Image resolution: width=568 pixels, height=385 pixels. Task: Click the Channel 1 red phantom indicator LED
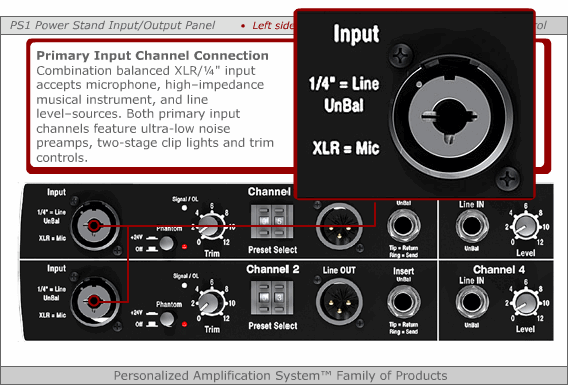coord(184,247)
